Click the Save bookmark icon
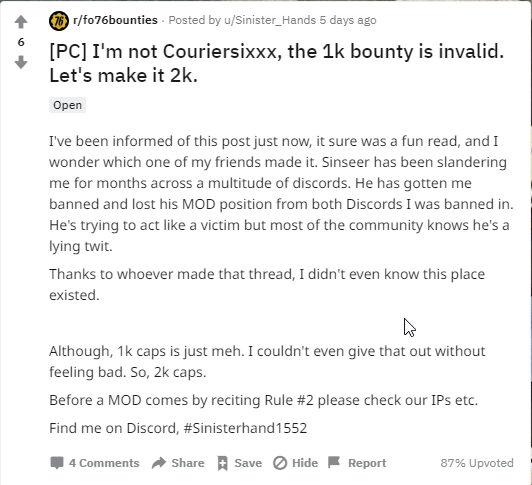This screenshot has height=485, width=532. [223, 463]
